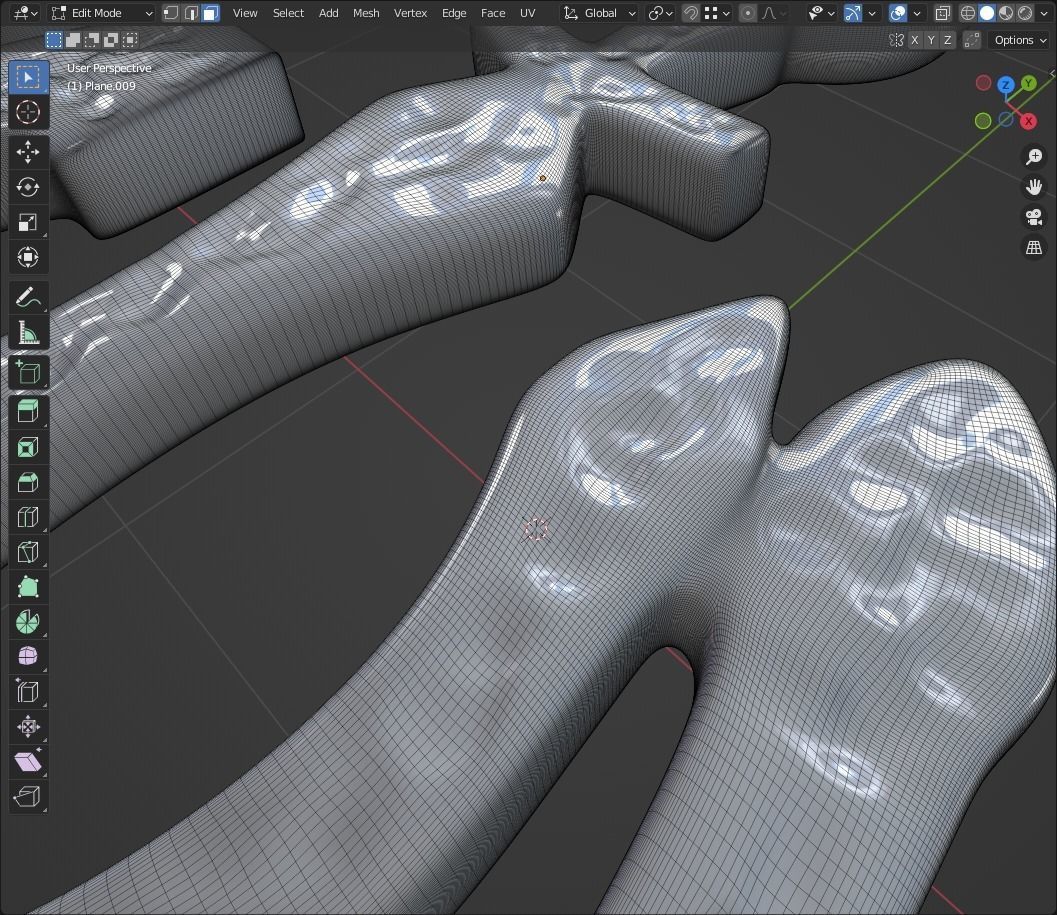Viewport: 1057px width, 915px height.
Task: Switch to material preview shading
Action: click(x=1006, y=13)
